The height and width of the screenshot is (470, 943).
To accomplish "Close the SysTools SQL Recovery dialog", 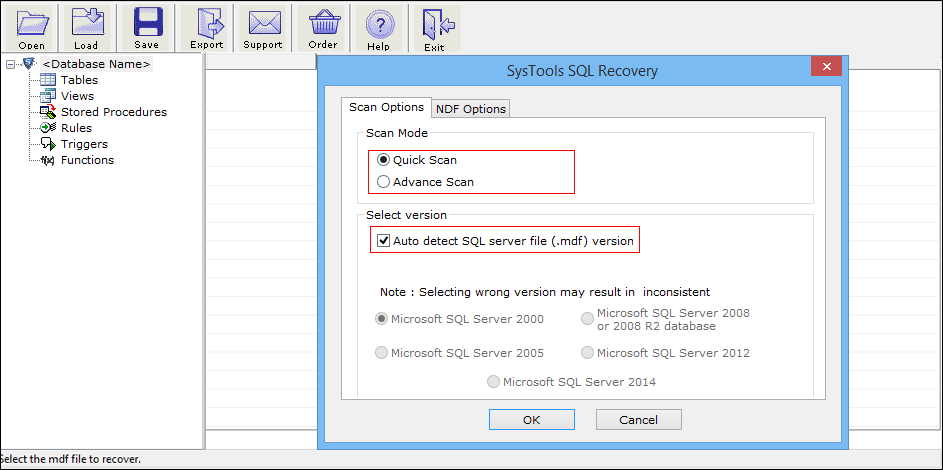I will 826,66.
